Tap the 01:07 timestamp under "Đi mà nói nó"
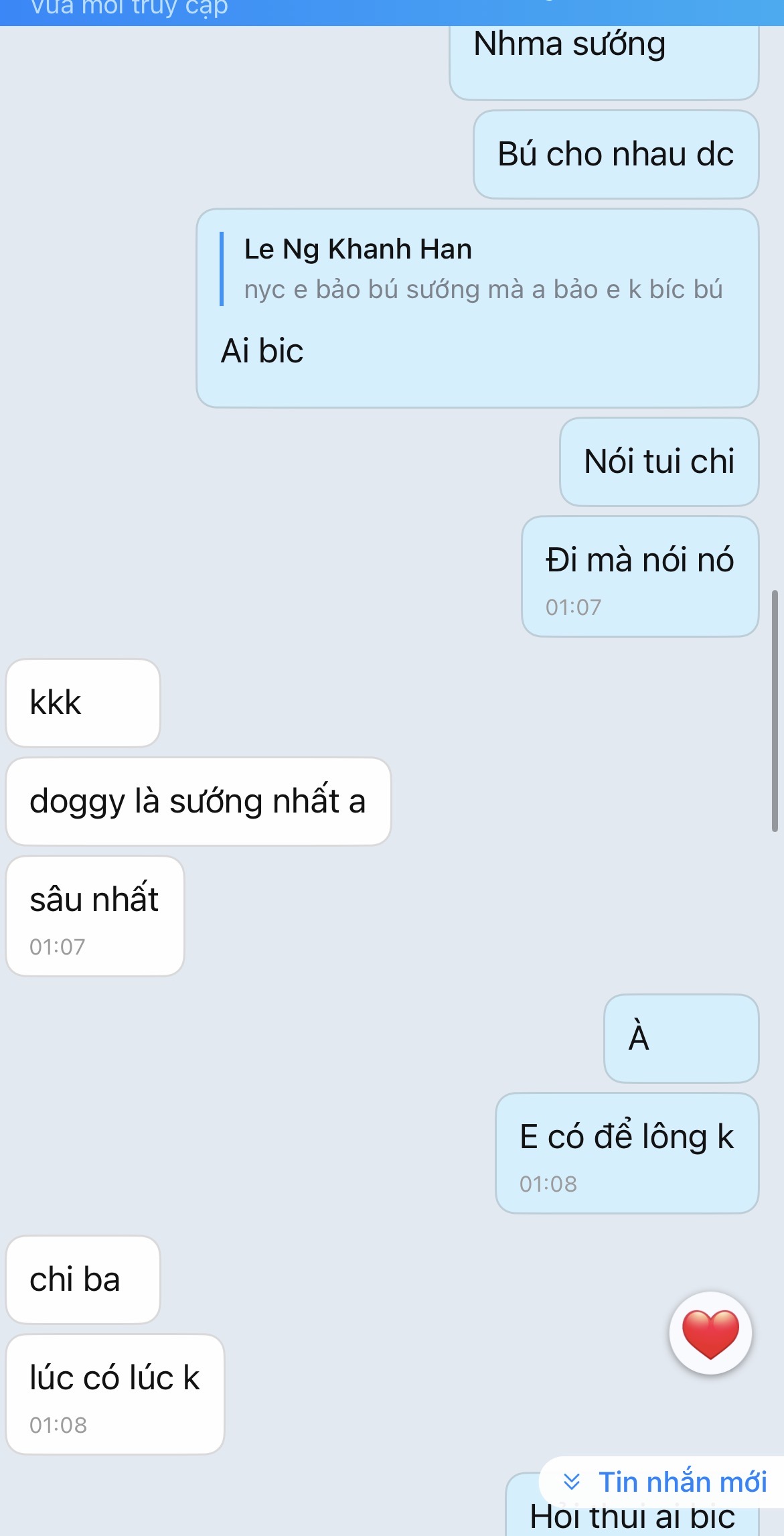Screen dimensions: 784x1536 [573, 608]
